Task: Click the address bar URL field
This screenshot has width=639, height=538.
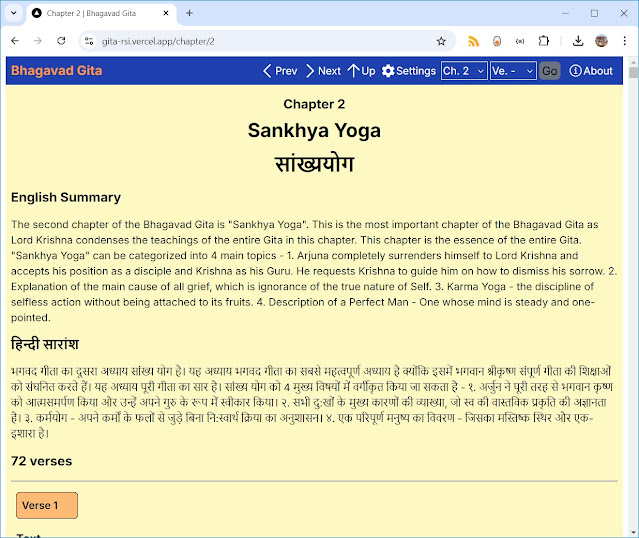Action: tap(265, 41)
